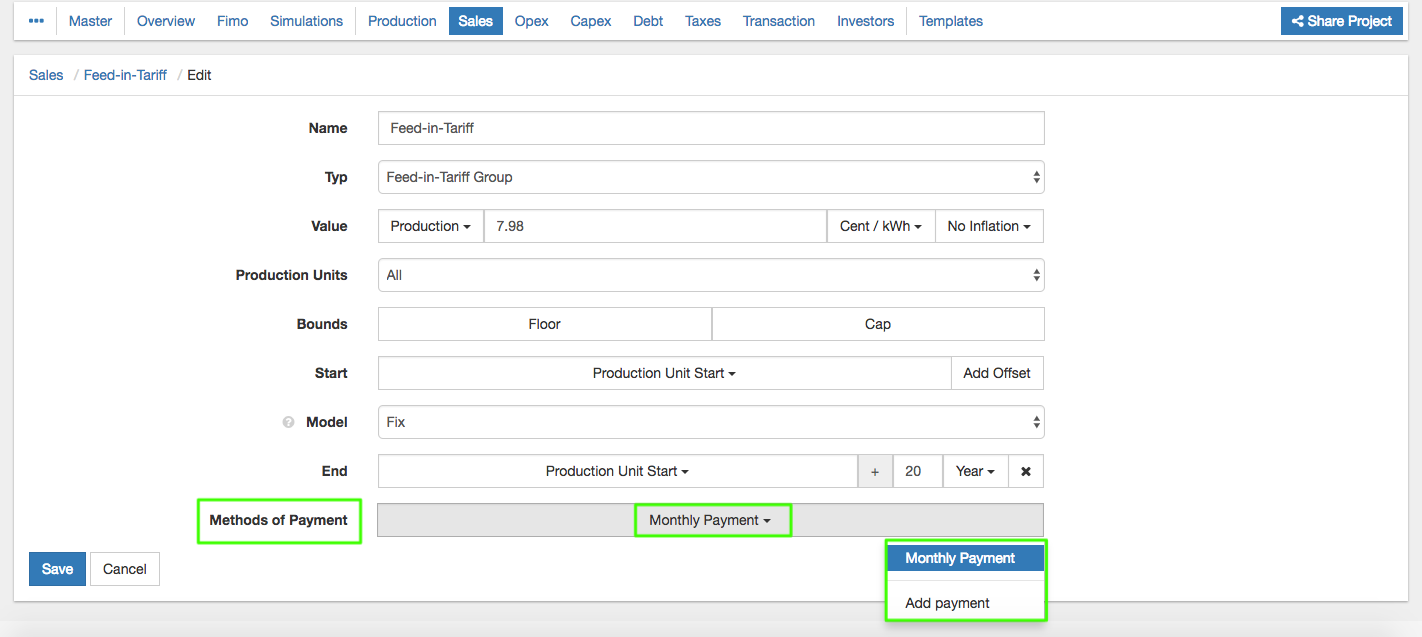Expand the No Inflation dropdown
Screen dimensions: 1422x637
click(x=988, y=226)
